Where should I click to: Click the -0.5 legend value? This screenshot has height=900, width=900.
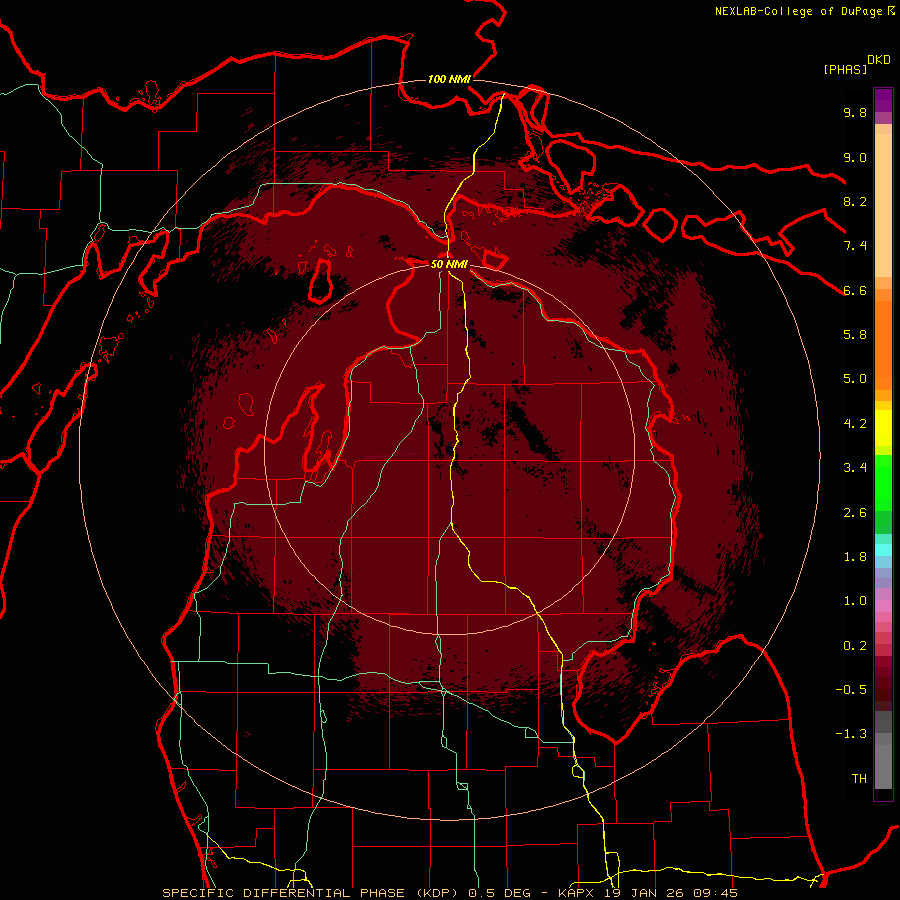tap(851, 690)
